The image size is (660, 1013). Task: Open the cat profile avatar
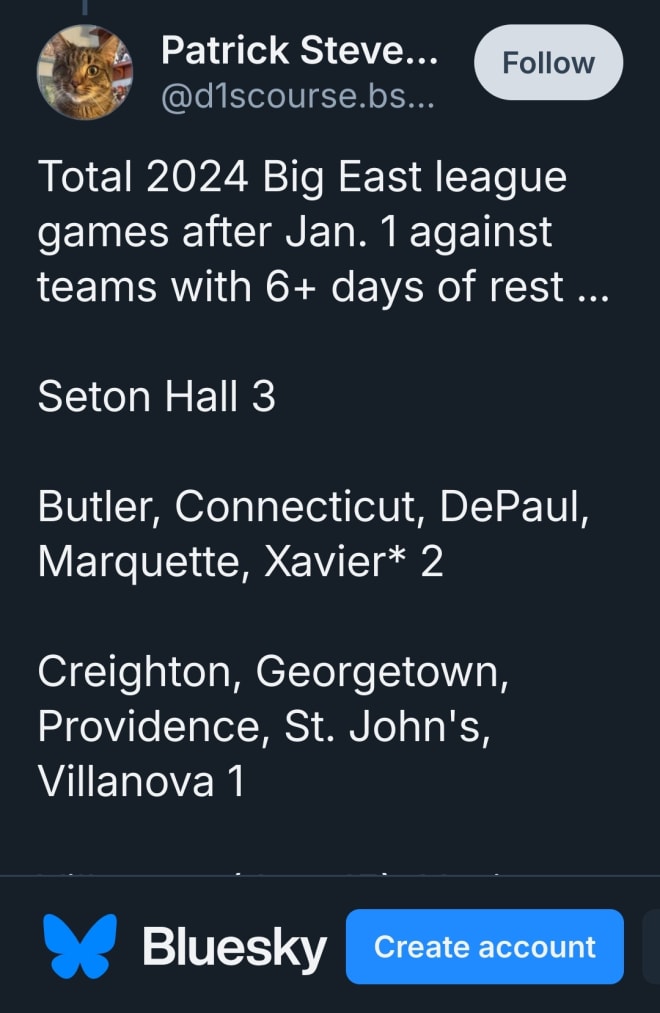(x=85, y=72)
